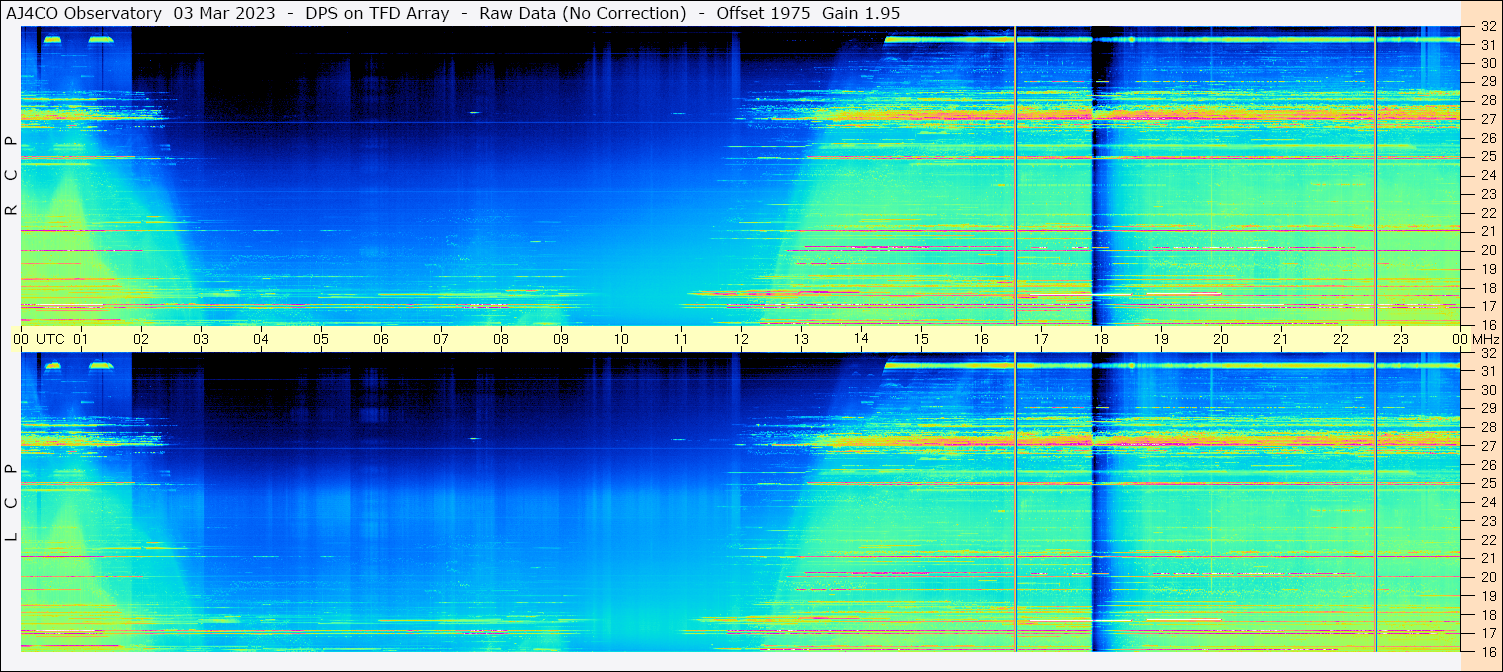Screen dimensions: 1503x672
Task: Click the 22 hour tick on time axis
Action: click(1341, 339)
